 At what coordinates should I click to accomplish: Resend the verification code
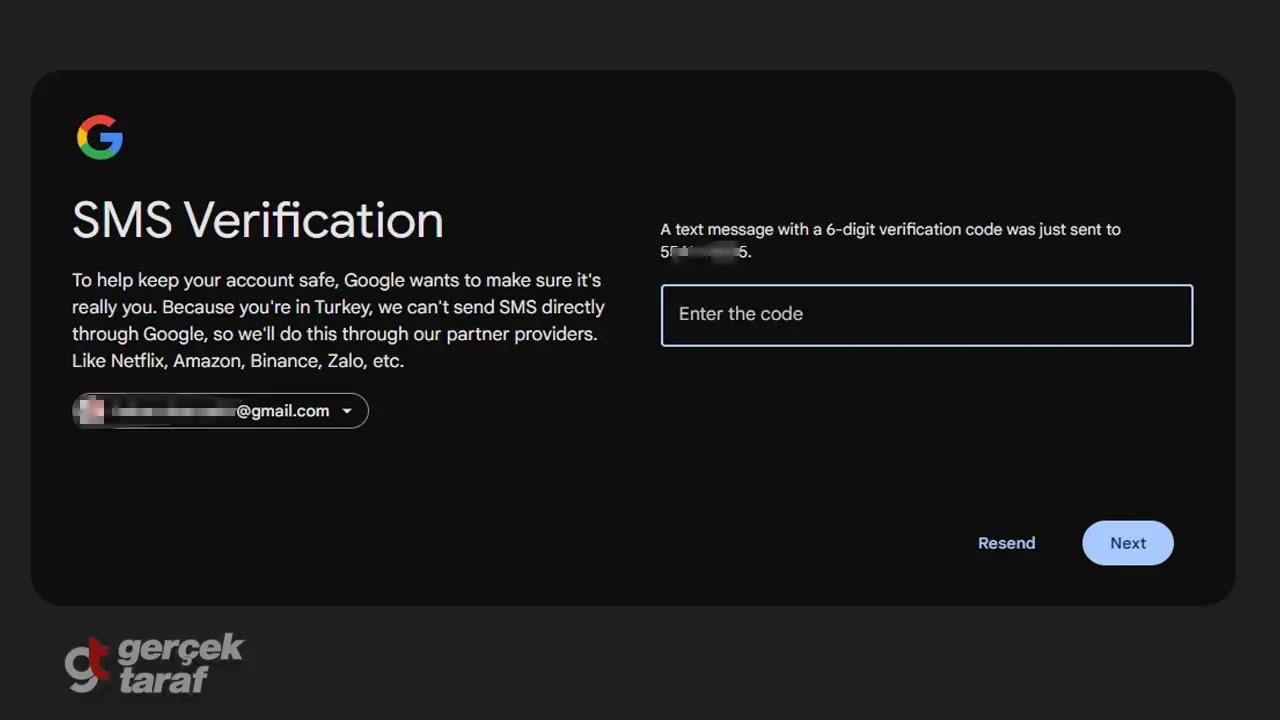click(1006, 543)
